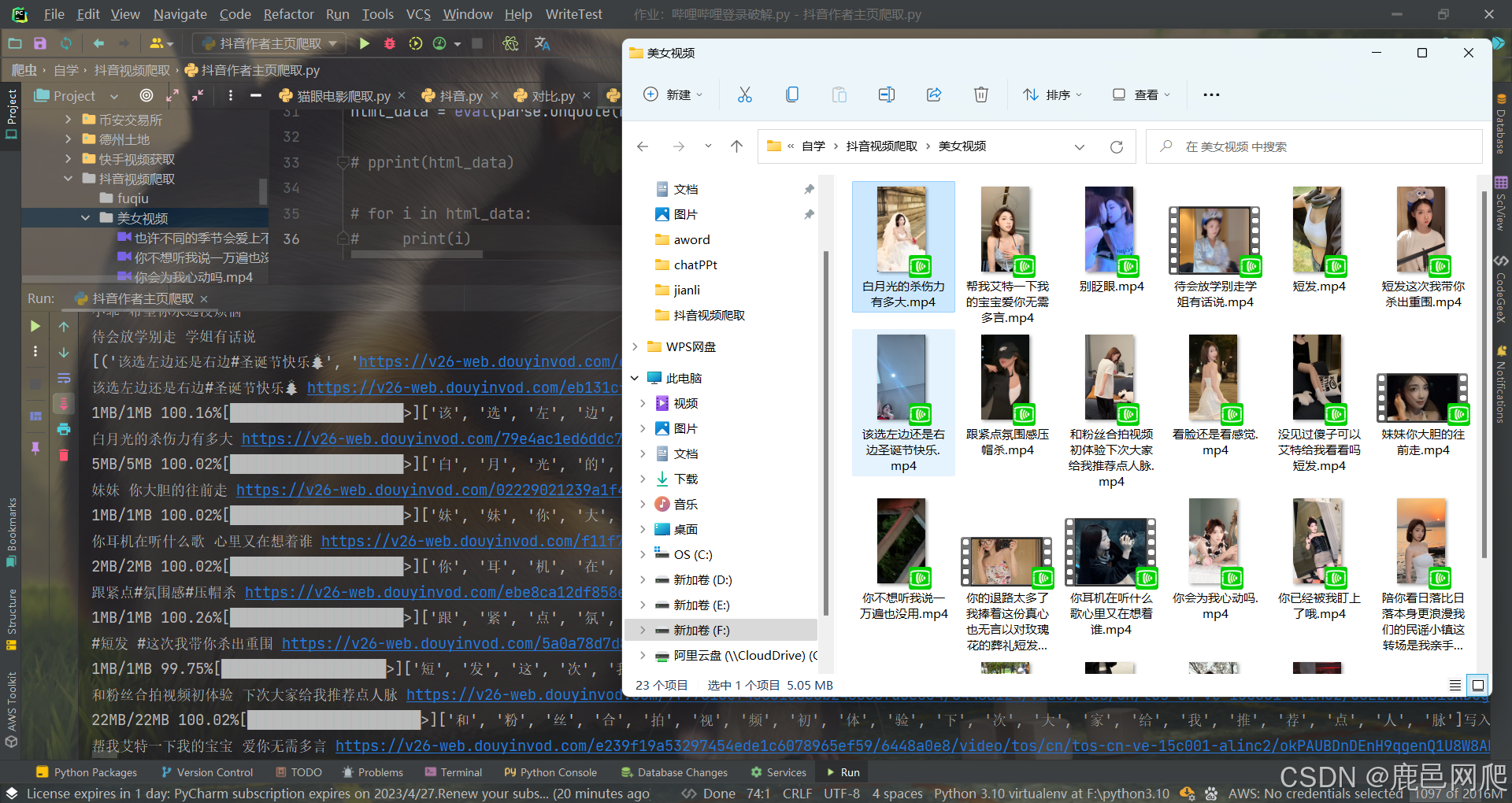Screen dimensions: 1512x803
Task: Open Explorer 查看 dropdown
Action: tap(1141, 94)
